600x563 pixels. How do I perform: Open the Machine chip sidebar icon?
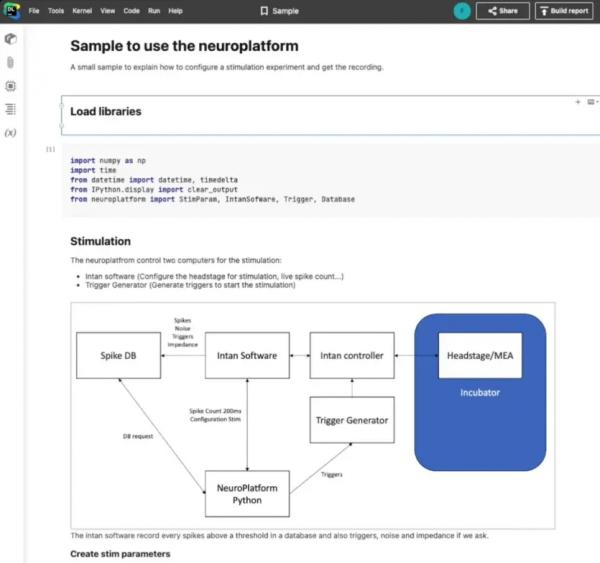[x=11, y=86]
